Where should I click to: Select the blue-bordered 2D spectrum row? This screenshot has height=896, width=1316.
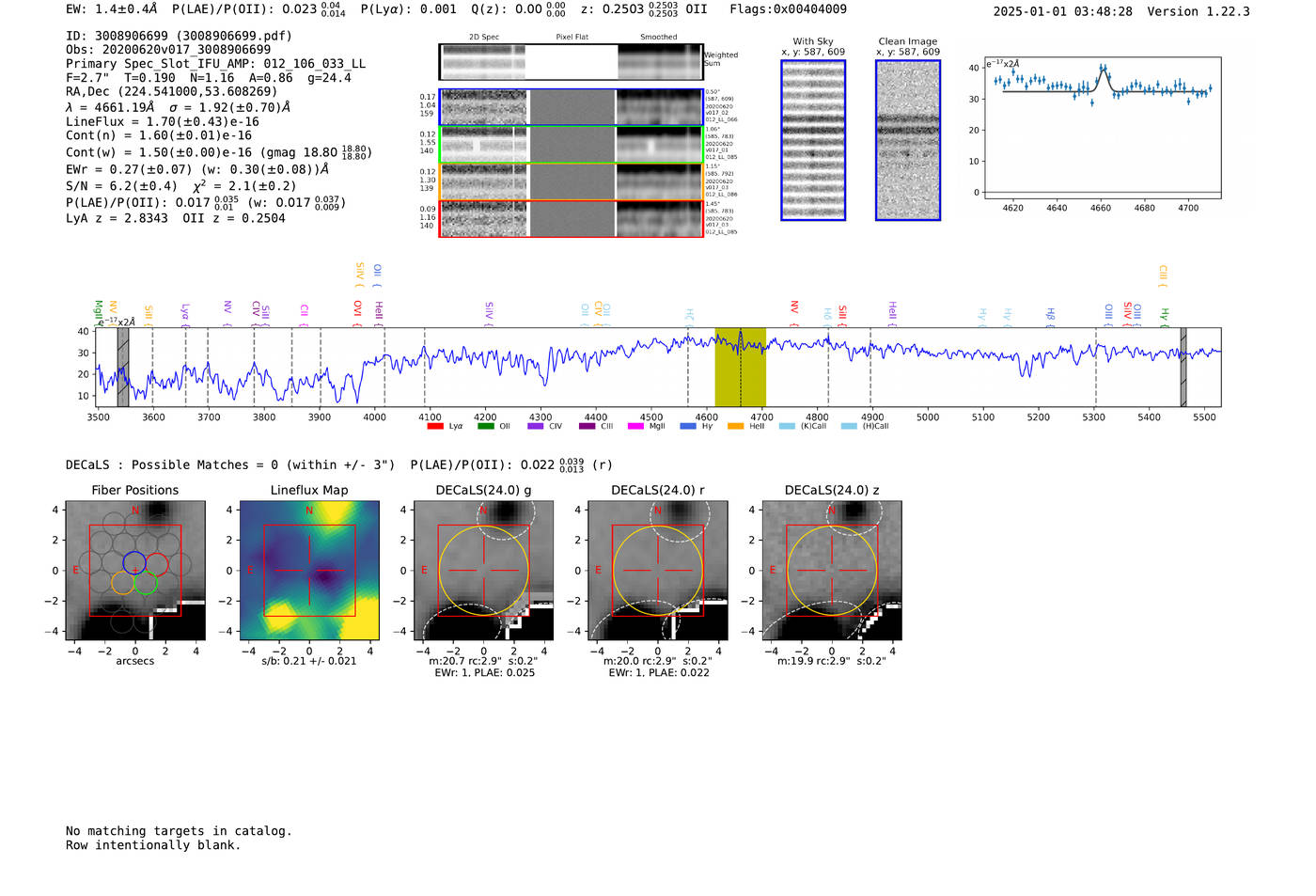click(x=572, y=107)
